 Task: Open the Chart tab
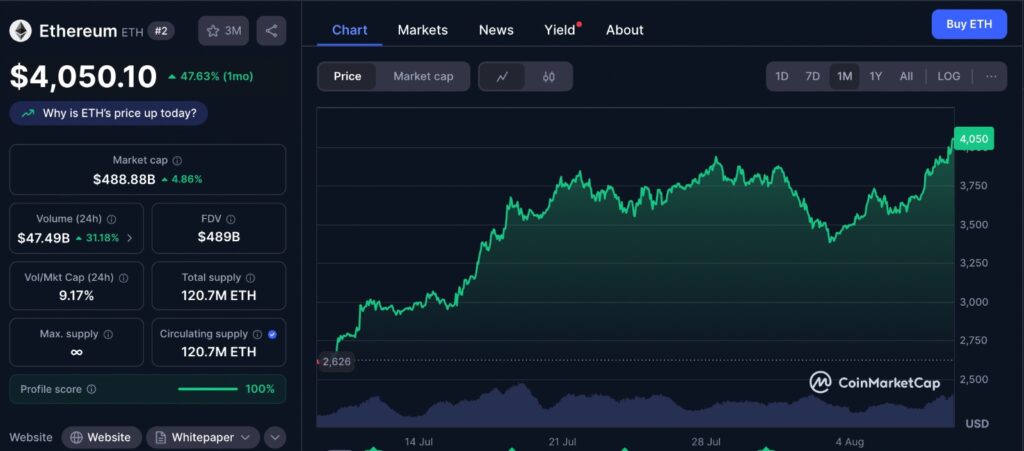coord(349,30)
